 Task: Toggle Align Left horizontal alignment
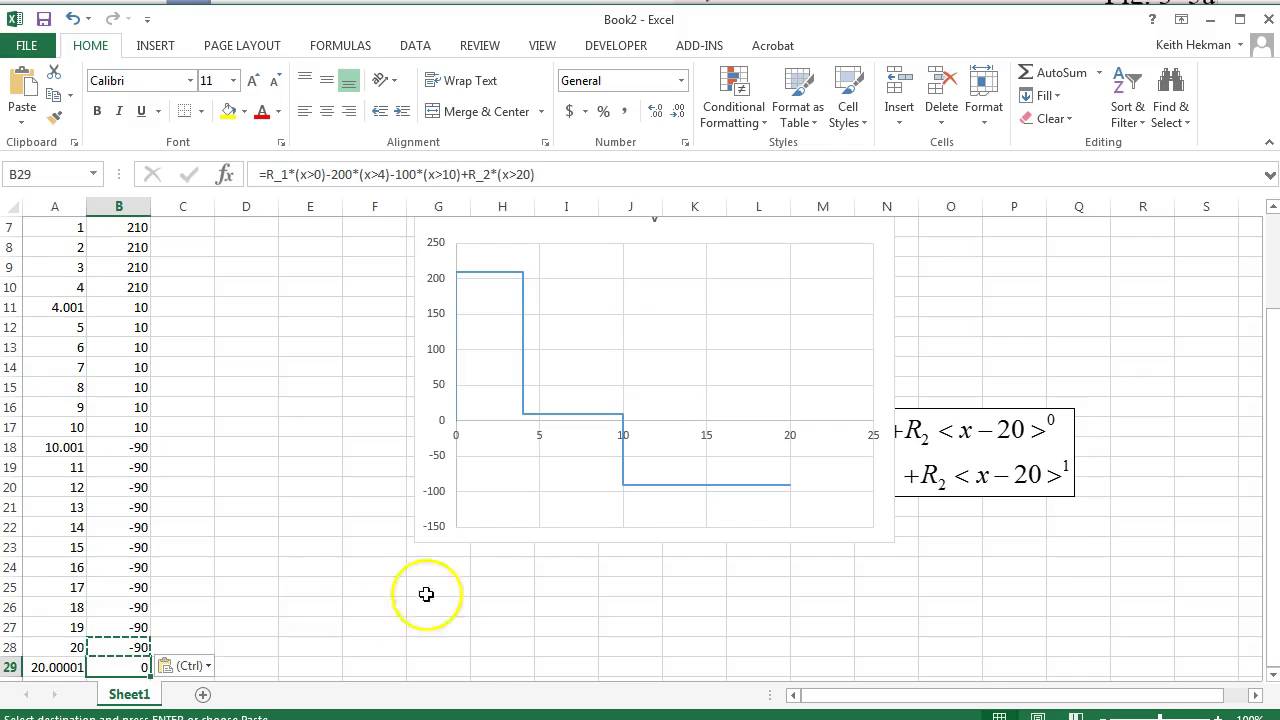pyautogui.click(x=305, y=111)
